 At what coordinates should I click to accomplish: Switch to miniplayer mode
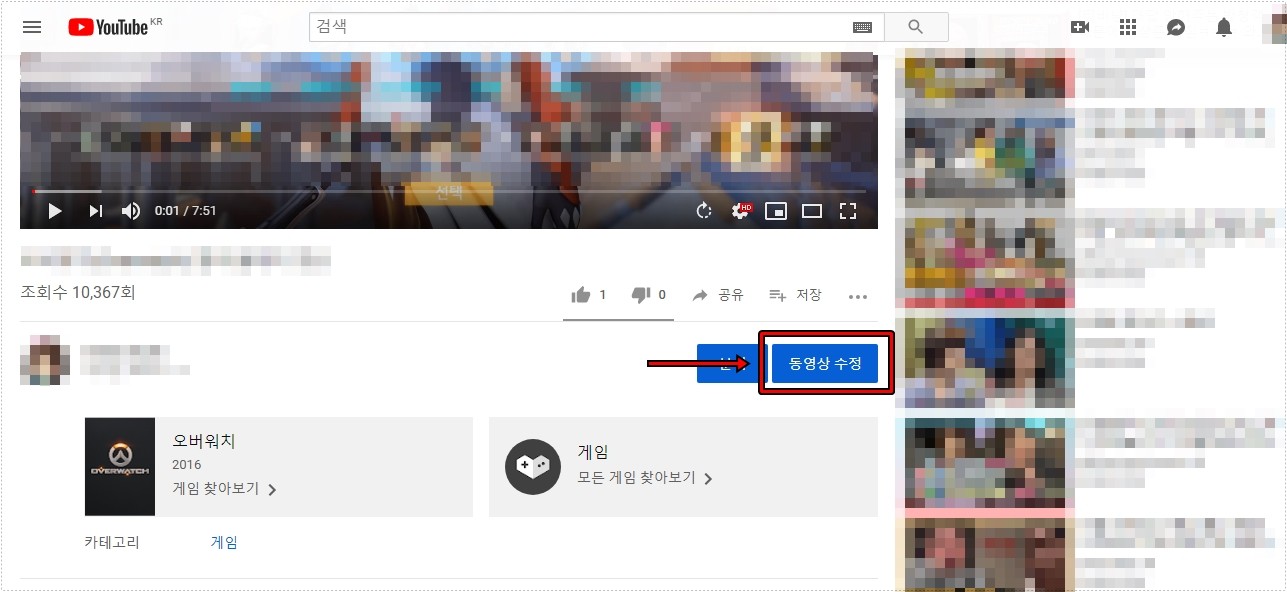(775, 210)
